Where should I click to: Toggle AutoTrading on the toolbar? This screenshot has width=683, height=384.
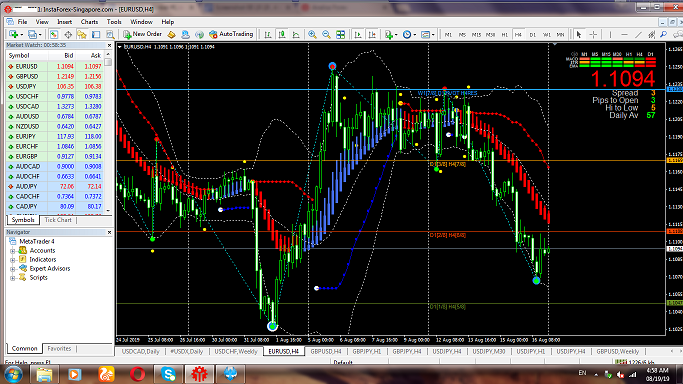231,34
